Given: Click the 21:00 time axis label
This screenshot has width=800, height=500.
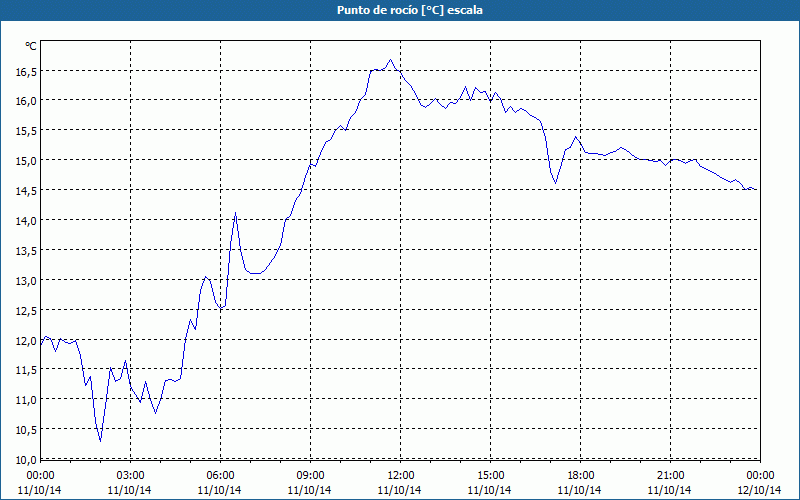Looking at the screenshot, I should (670, 476).
